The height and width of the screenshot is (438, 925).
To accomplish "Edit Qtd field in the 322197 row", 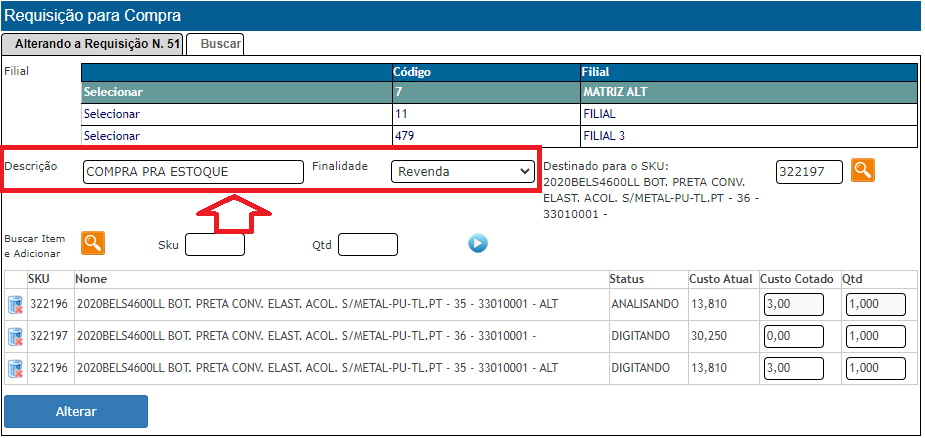I will (876, 336).
